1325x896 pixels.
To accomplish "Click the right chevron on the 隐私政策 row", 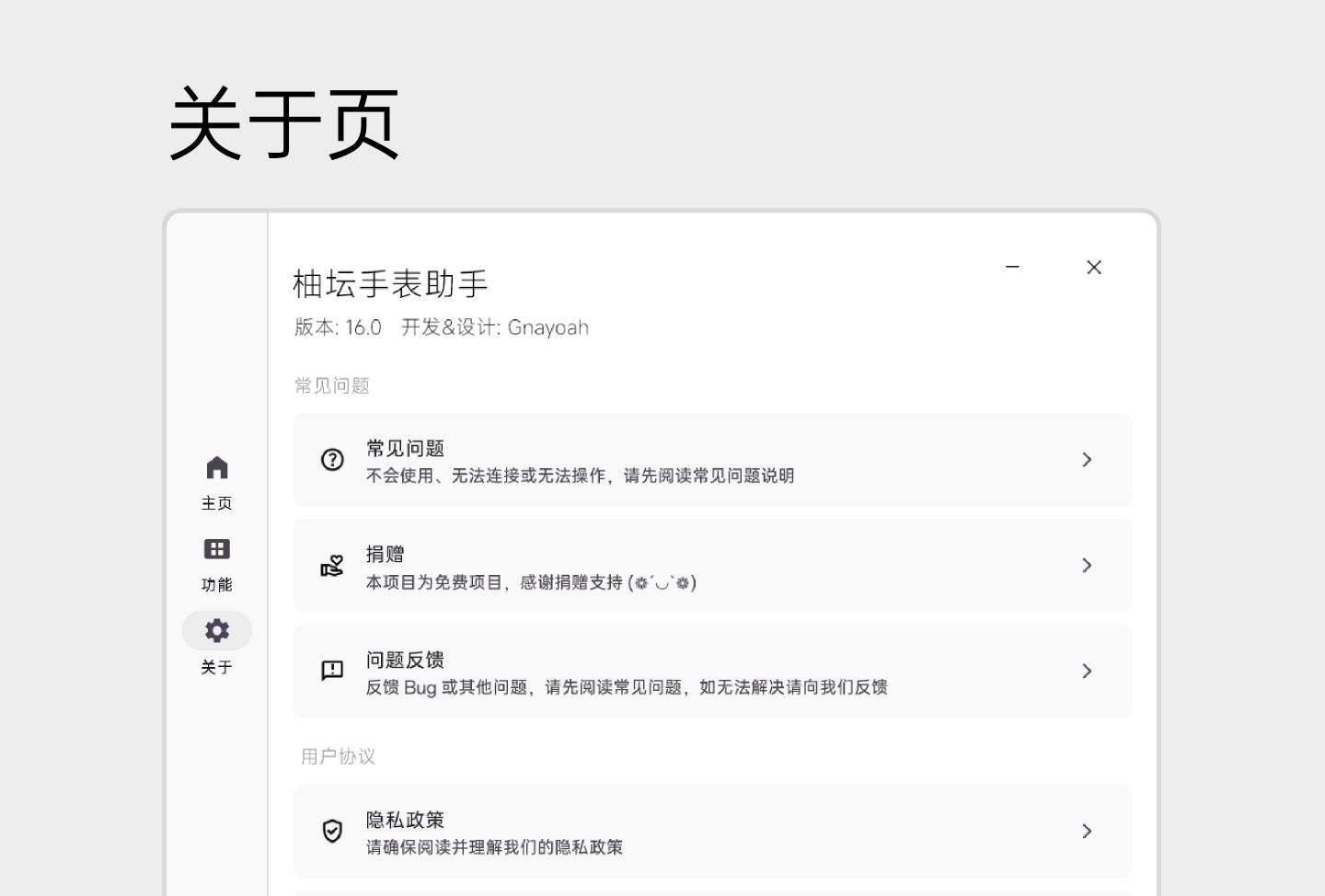I will tap(1087, 832).
